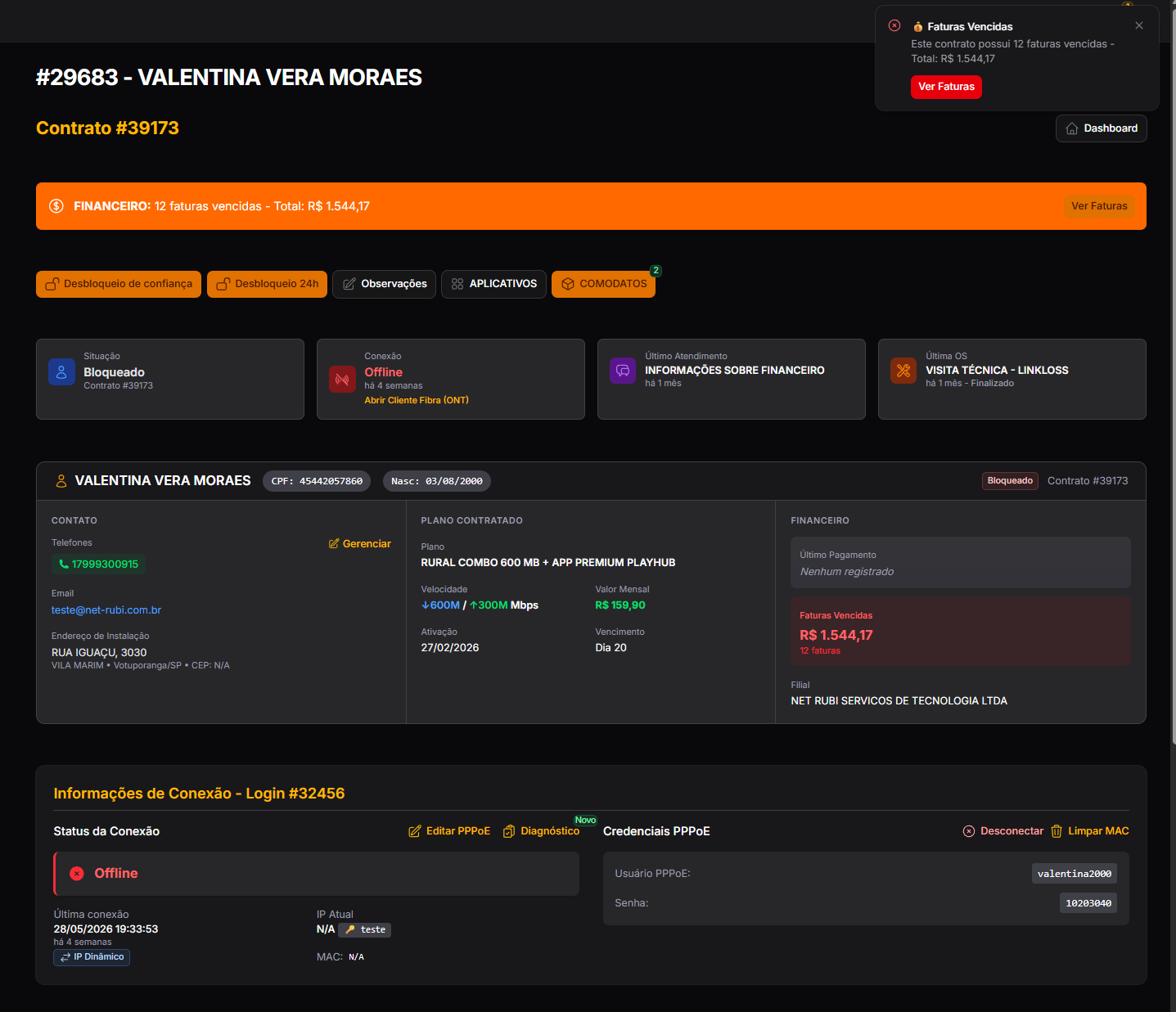The height and width of the screenshot is (1012, 1176).
Task: Open the APLICATIVOS section
Action: point(493,284)
